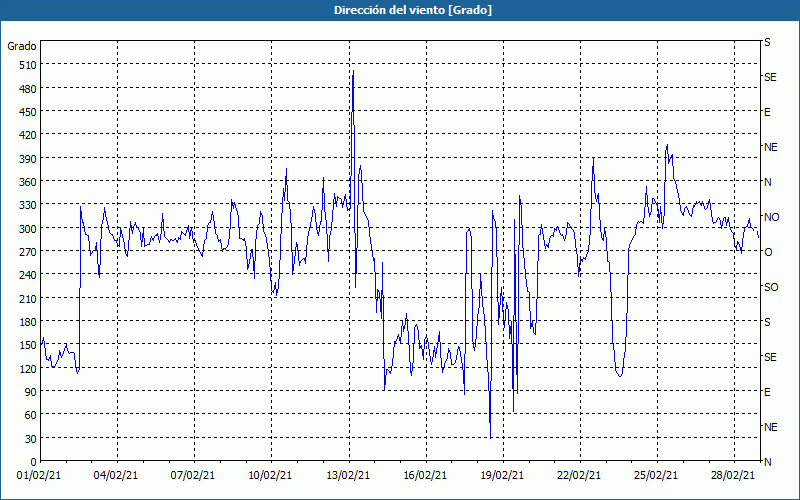Click the chart title 'Dirección del viento [Grado]'
The width and height of the screenshot is (800, 500).
413,10
